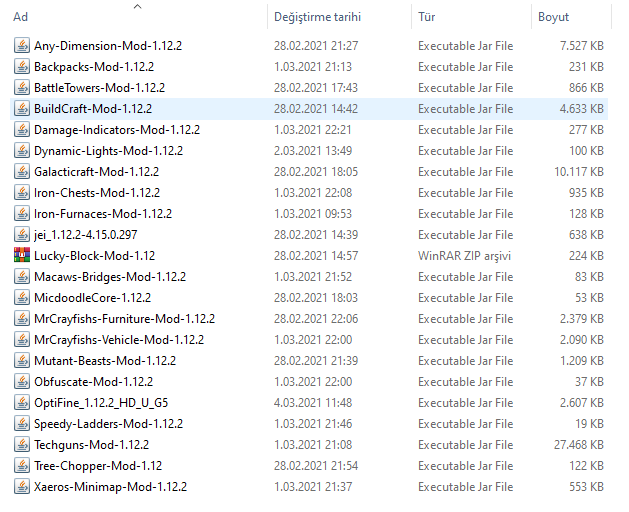Image resolution: width=629 pixels, height=512 pixels.
Task: Select file name Mutant-Beasts-Mod-1.12.2
Action: coord(105,361)
